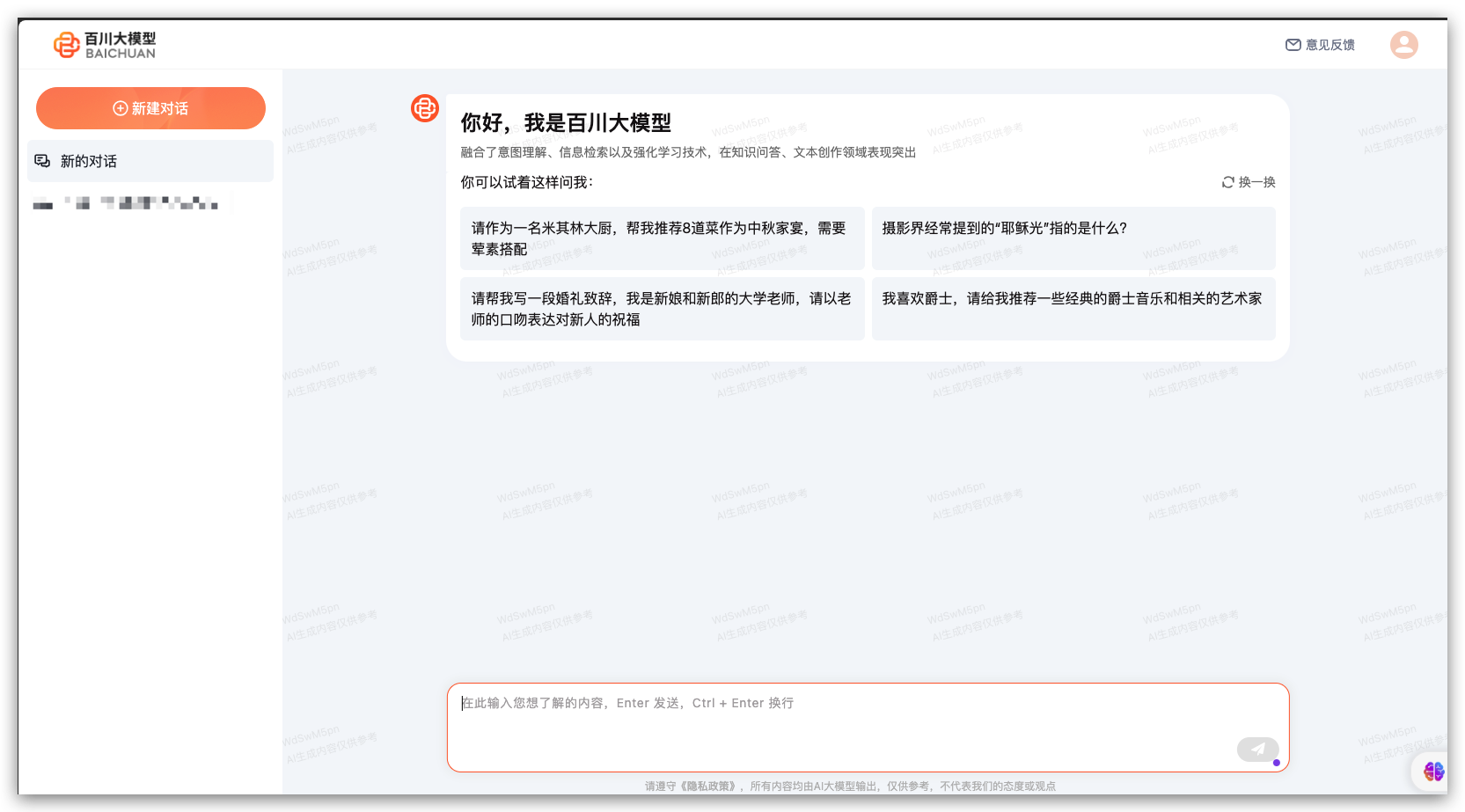This screenshot has width=1465, height=812.
Task: Click the 你好，我是百川大模型 heading
Action: pyautogui.click(x=566, y=123)
